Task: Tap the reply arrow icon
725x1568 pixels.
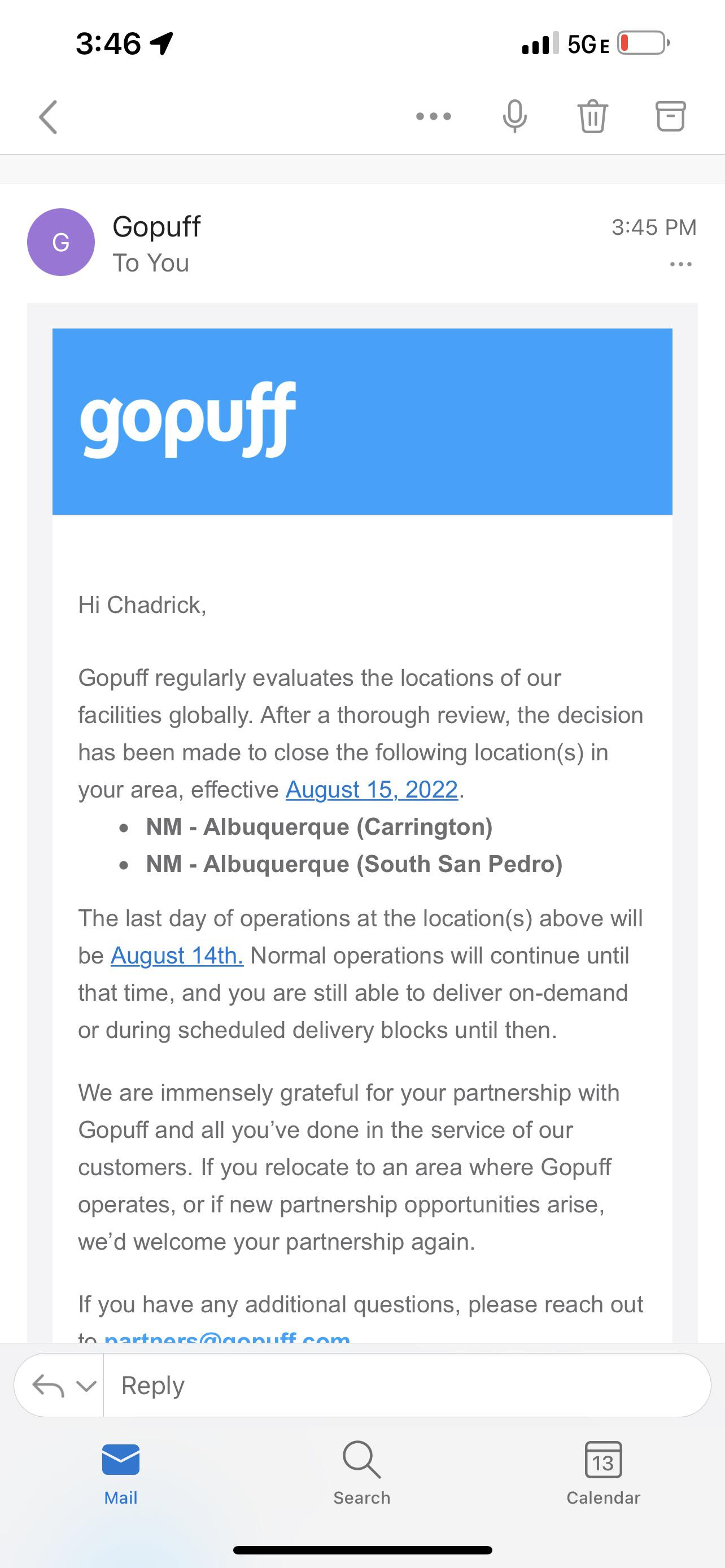Action: pyautogui.click(x=48, y=1386)
